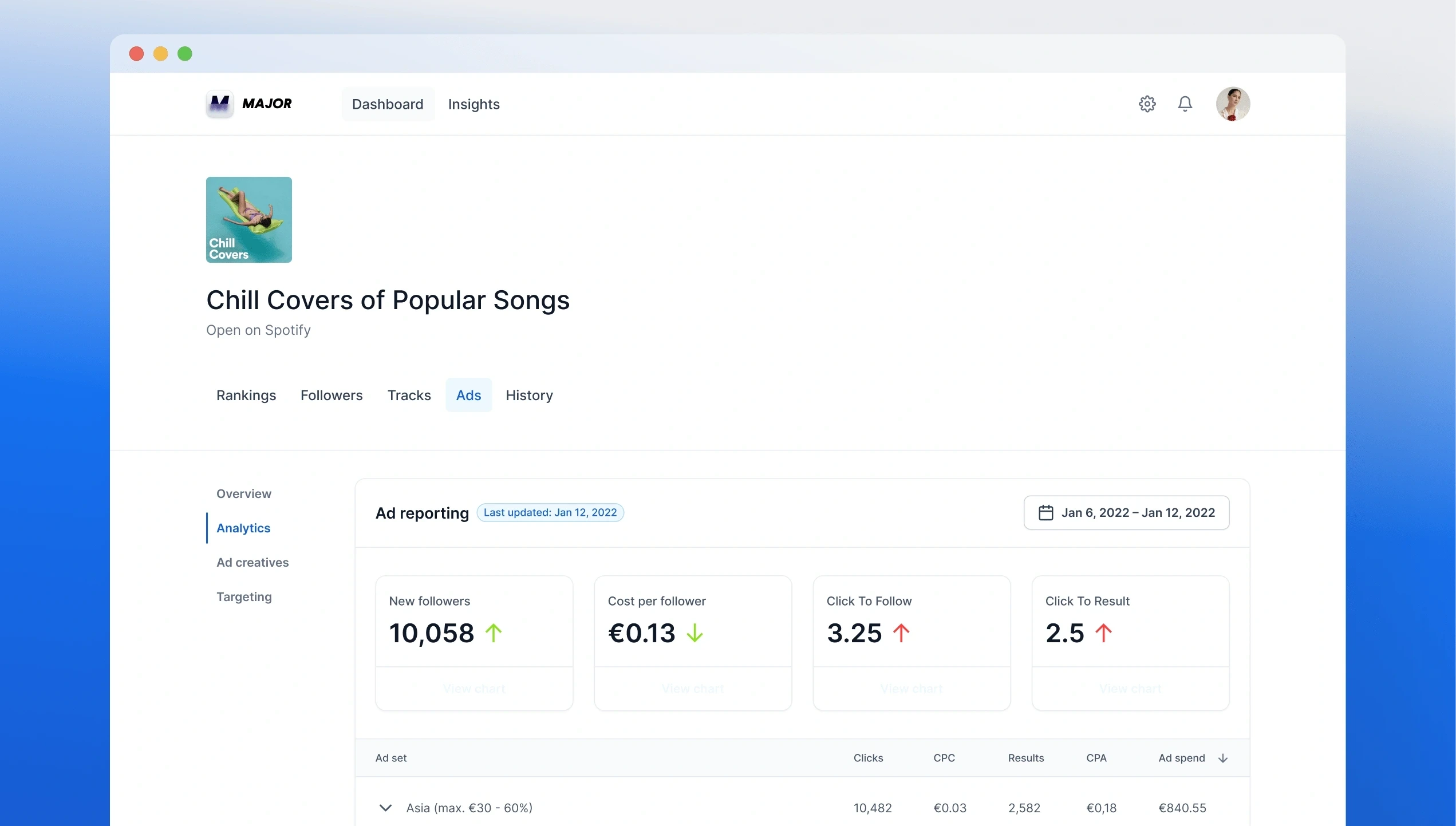Screen dimensions: 1456x826
Task: Click the Cost per follower down arrow
Action: pos(695,633)
